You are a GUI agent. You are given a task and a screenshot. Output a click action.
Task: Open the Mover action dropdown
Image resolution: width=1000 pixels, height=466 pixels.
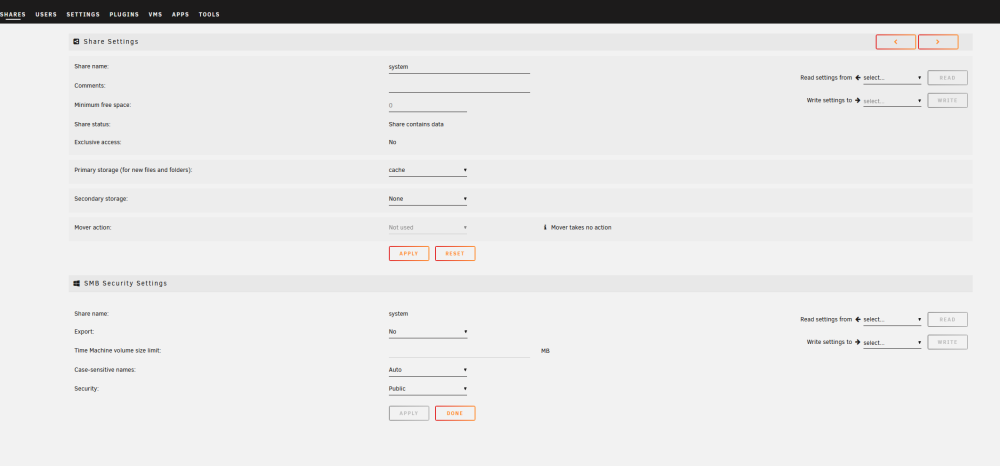coord(427,228)
